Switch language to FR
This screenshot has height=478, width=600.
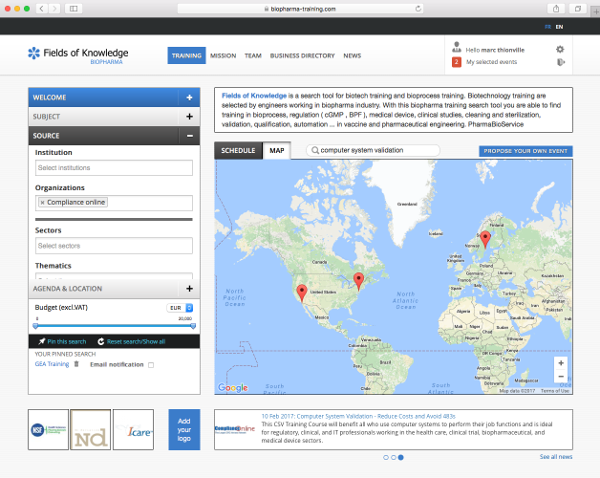(548, 27)
